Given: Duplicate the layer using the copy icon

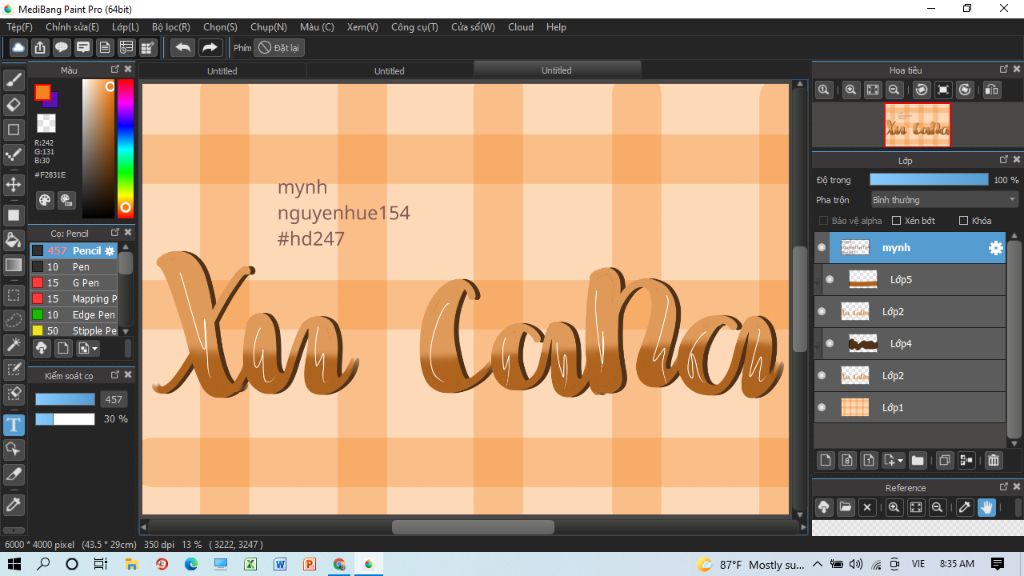Looking at the screenshot, I should 944,460.
